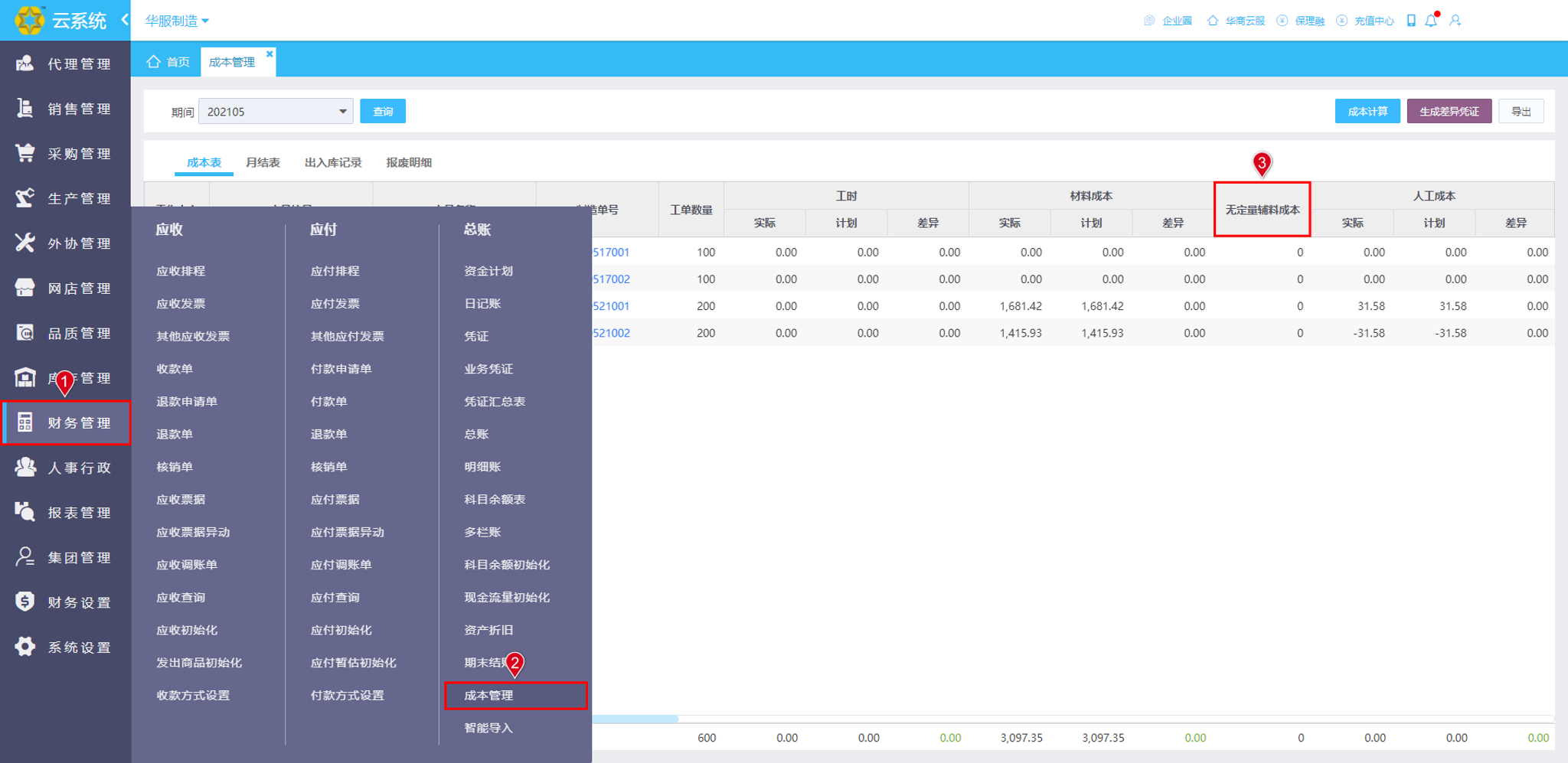1568x763 pixels.
Task: Open the 期间 202105 dropdown
Action: coord(276,111)
